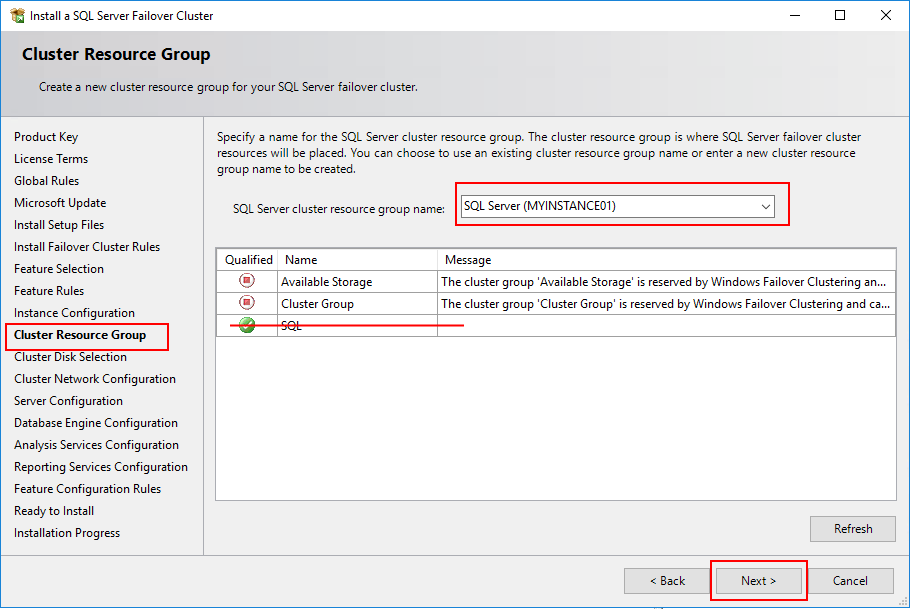Open Cluster Disk Selection step
Viewport: 910px width, 609px height.
(x=70, y=357)
